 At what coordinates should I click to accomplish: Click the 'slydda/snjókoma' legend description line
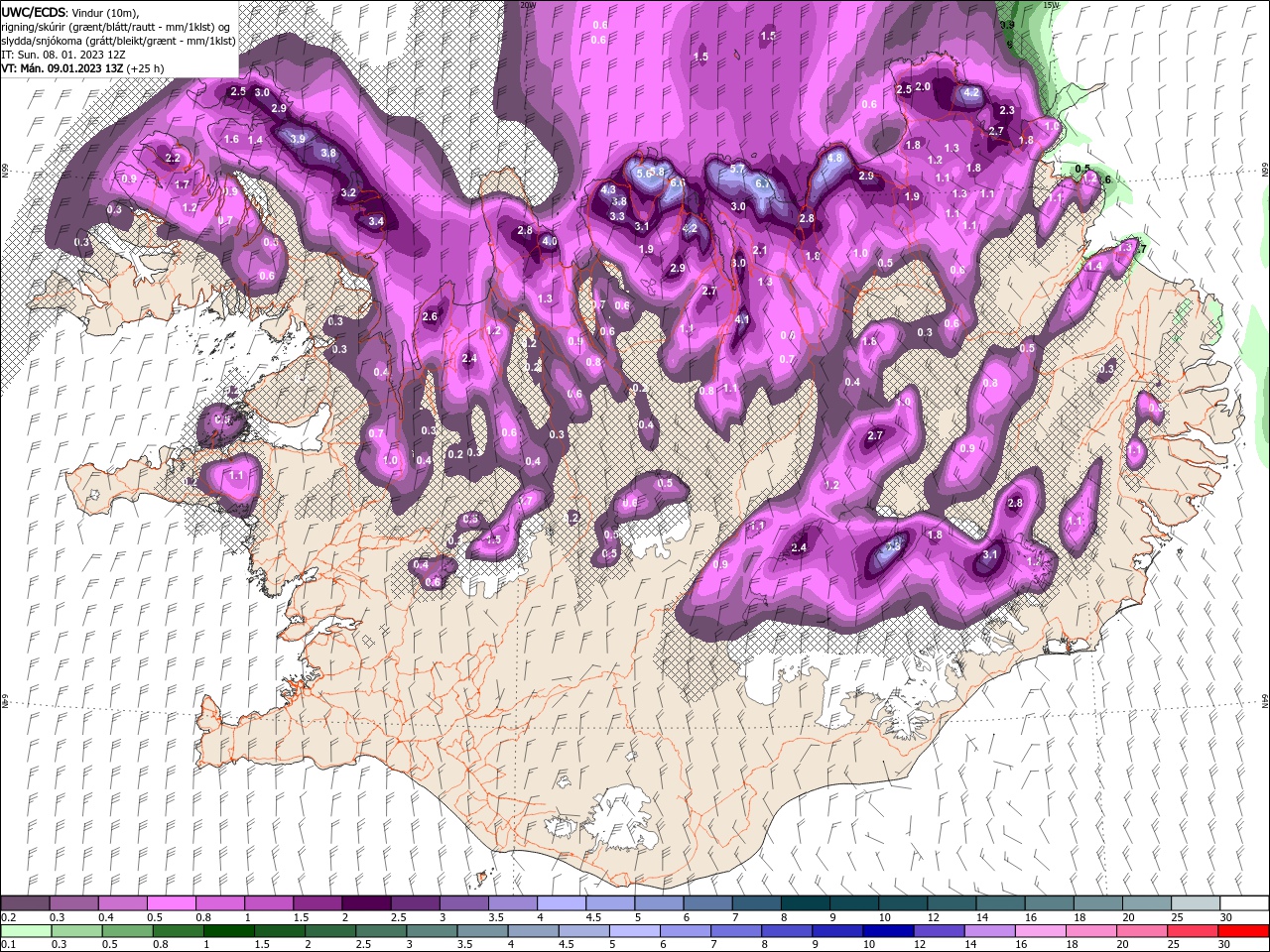pos(118,41)
